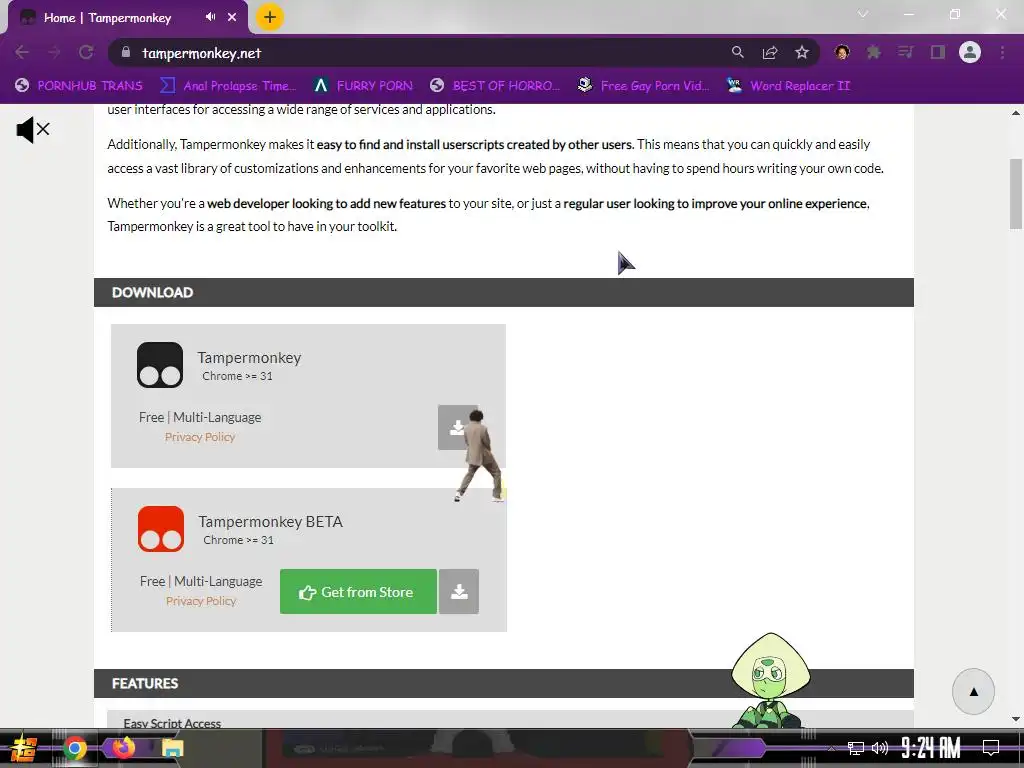This screenshot has height=768, width=1024.
Task: Go back to the previous page
Action: coord(22,52)
